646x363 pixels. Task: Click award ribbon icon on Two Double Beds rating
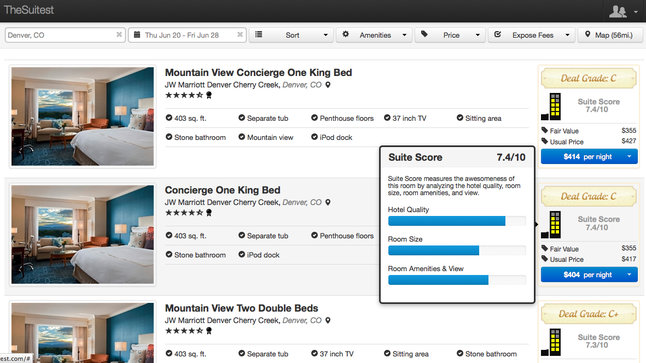pos(209,330)
